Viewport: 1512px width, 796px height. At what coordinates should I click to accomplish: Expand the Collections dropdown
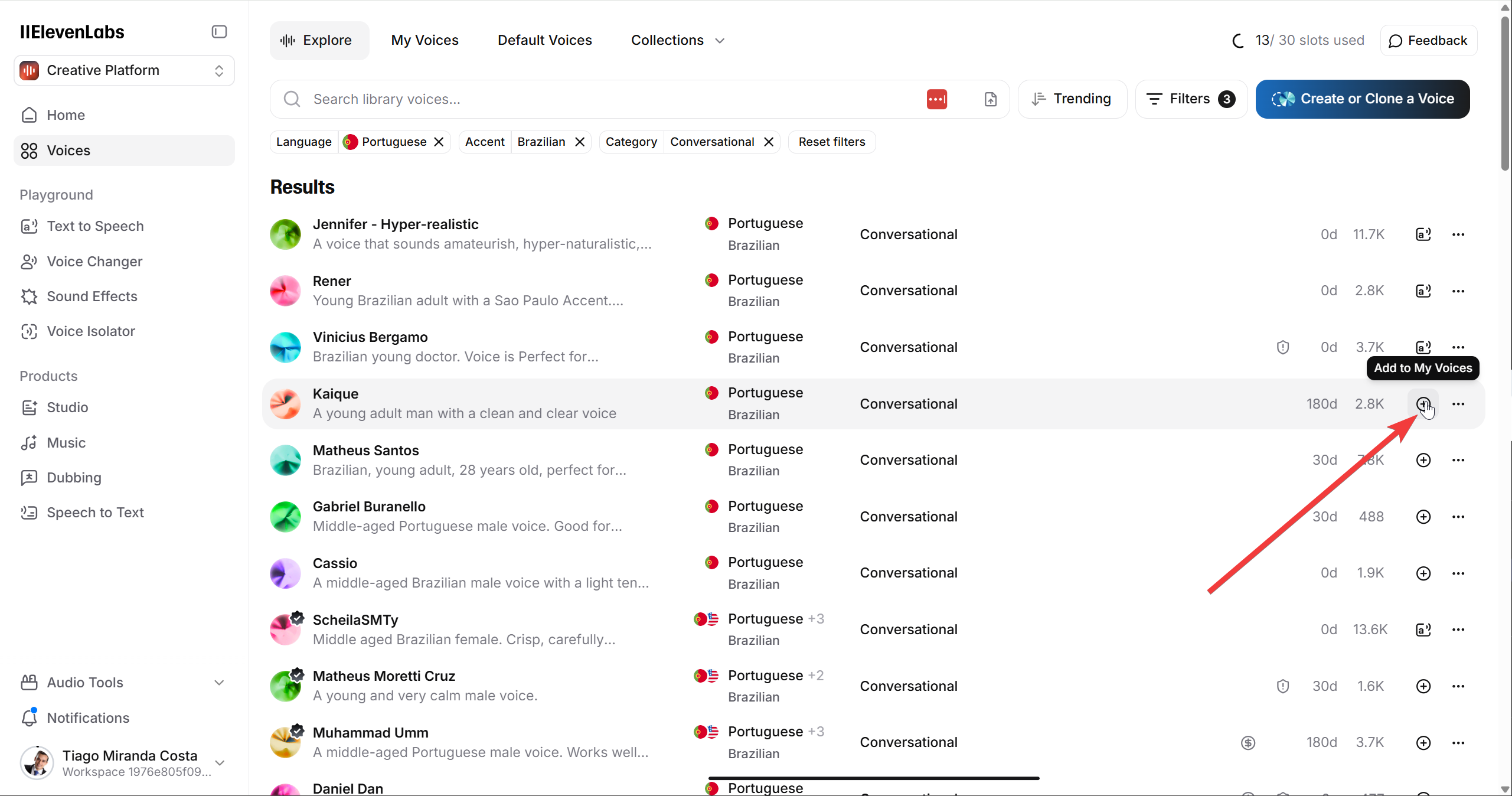click(678, 40)
